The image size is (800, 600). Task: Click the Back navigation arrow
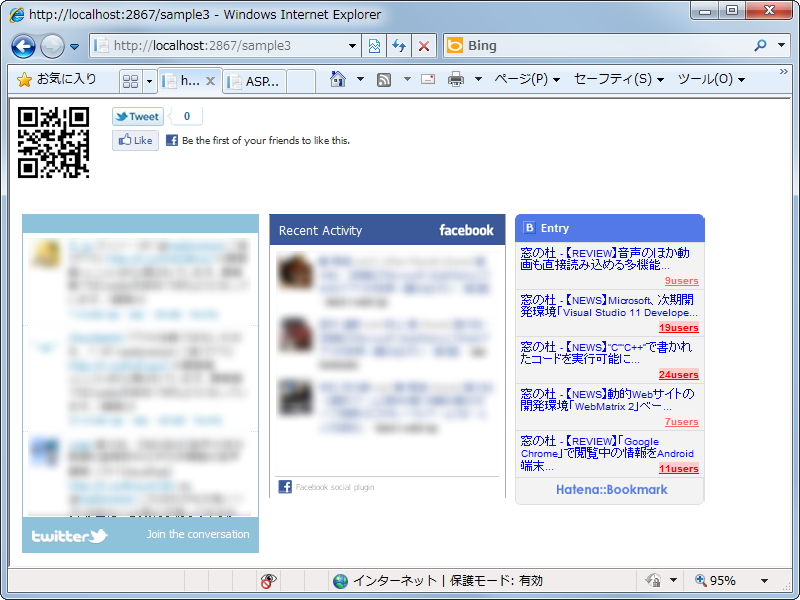tap(23, 46)
